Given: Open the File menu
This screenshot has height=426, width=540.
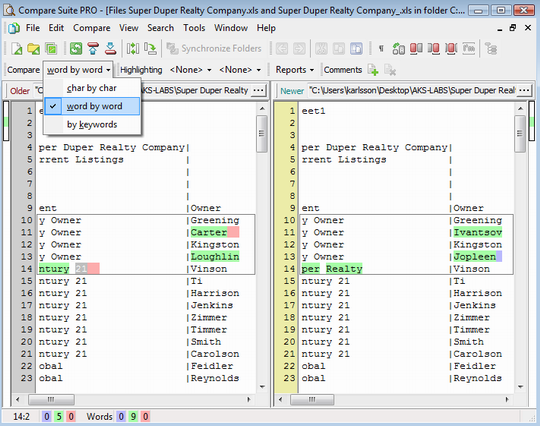Looking at the screenshot, I should pyautogui.click(x=33, y=28).
